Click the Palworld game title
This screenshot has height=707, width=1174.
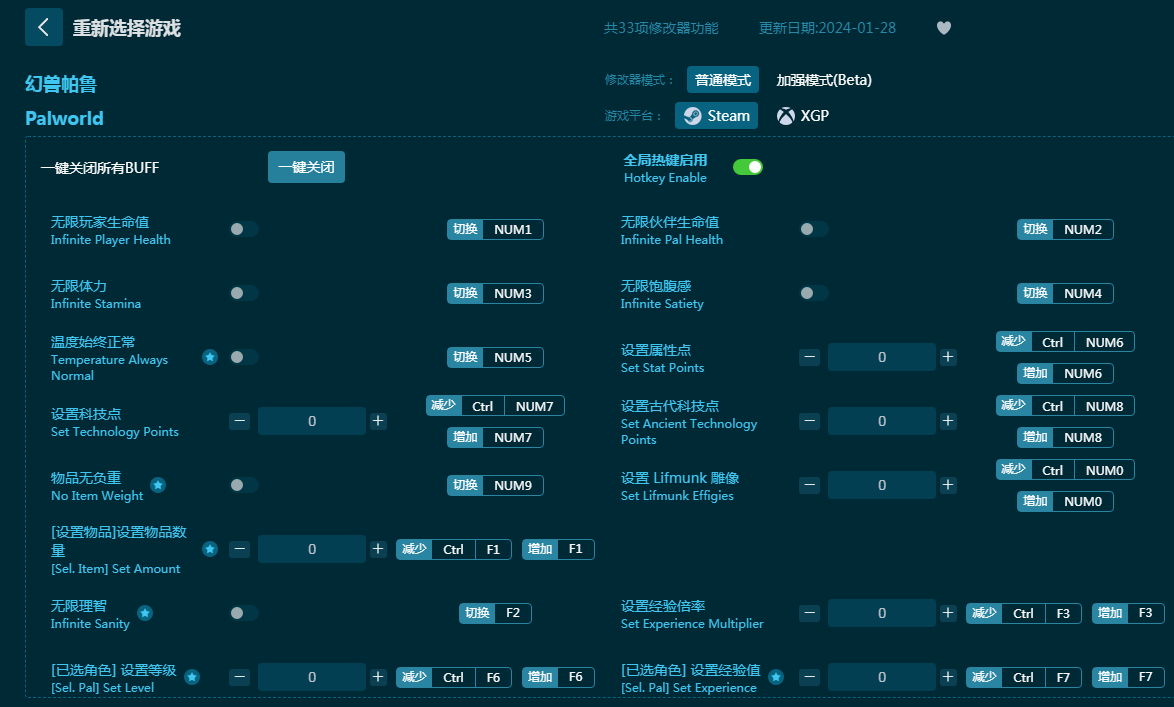64,118
